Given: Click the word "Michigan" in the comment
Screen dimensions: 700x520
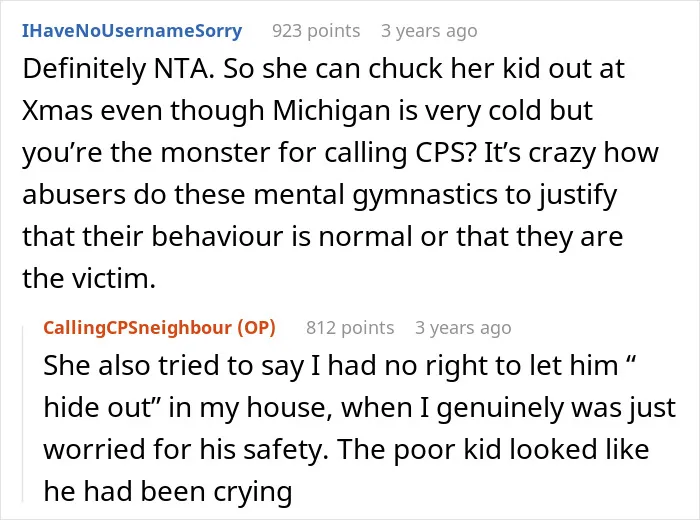Looking at the screenshot, I should click(x=331, y=110).
